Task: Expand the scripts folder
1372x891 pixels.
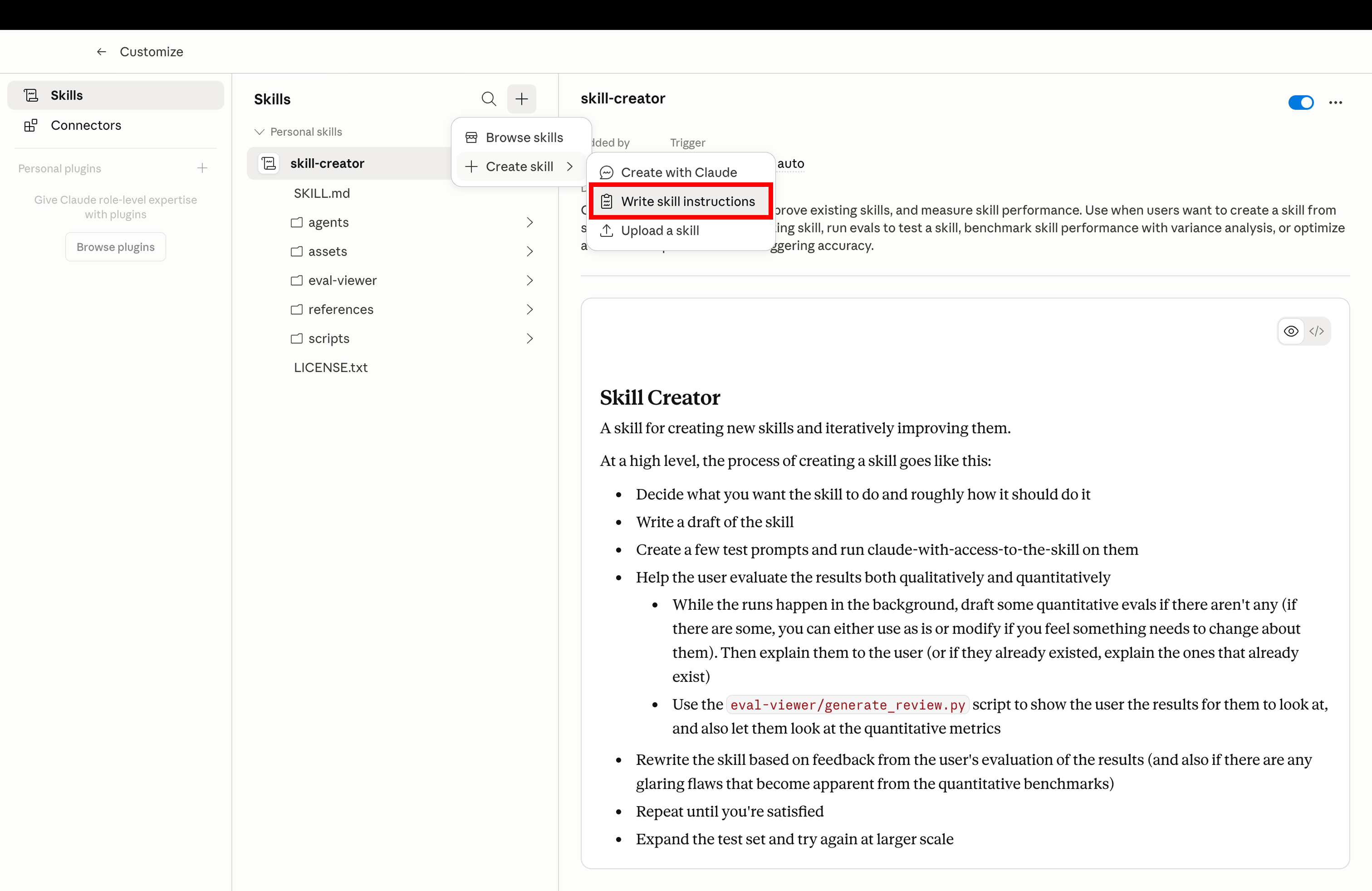Action: coord(529,338)
